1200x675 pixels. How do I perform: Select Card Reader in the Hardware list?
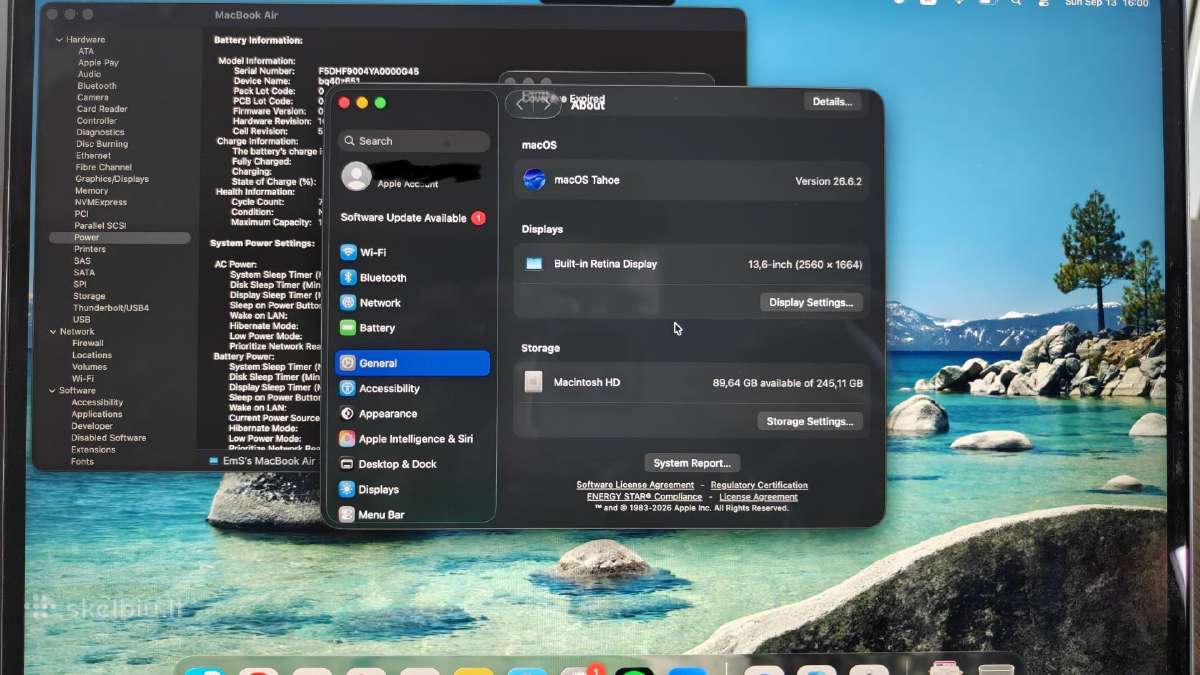tap(102, 109)
